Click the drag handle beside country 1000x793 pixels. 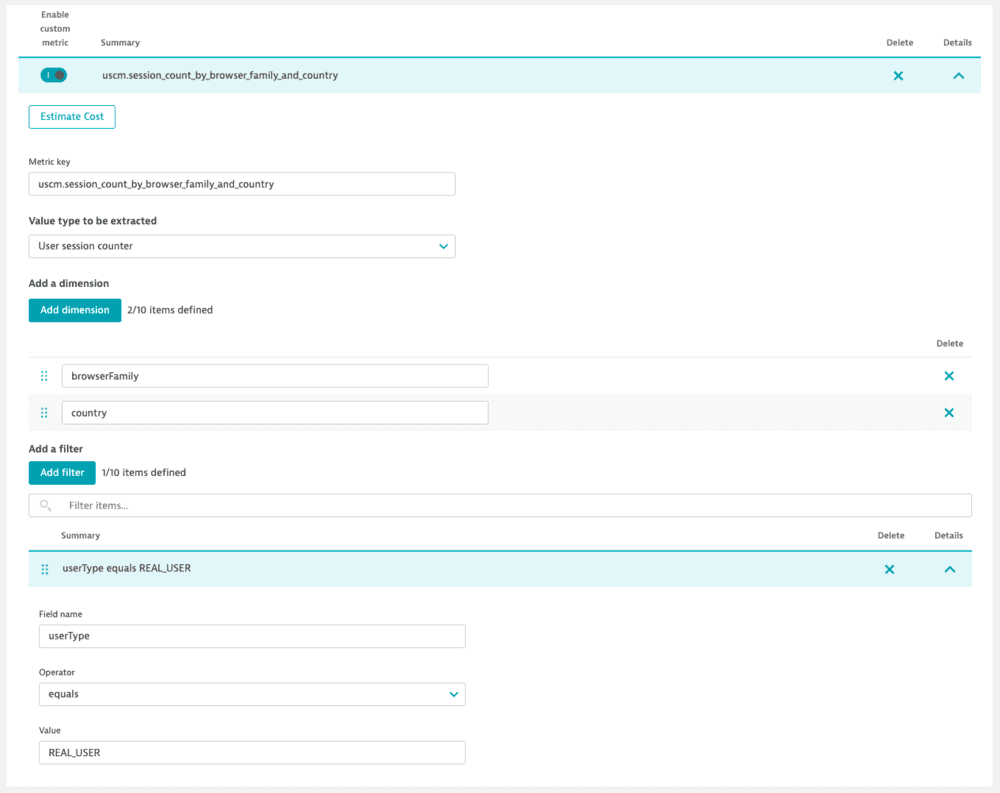44,412
